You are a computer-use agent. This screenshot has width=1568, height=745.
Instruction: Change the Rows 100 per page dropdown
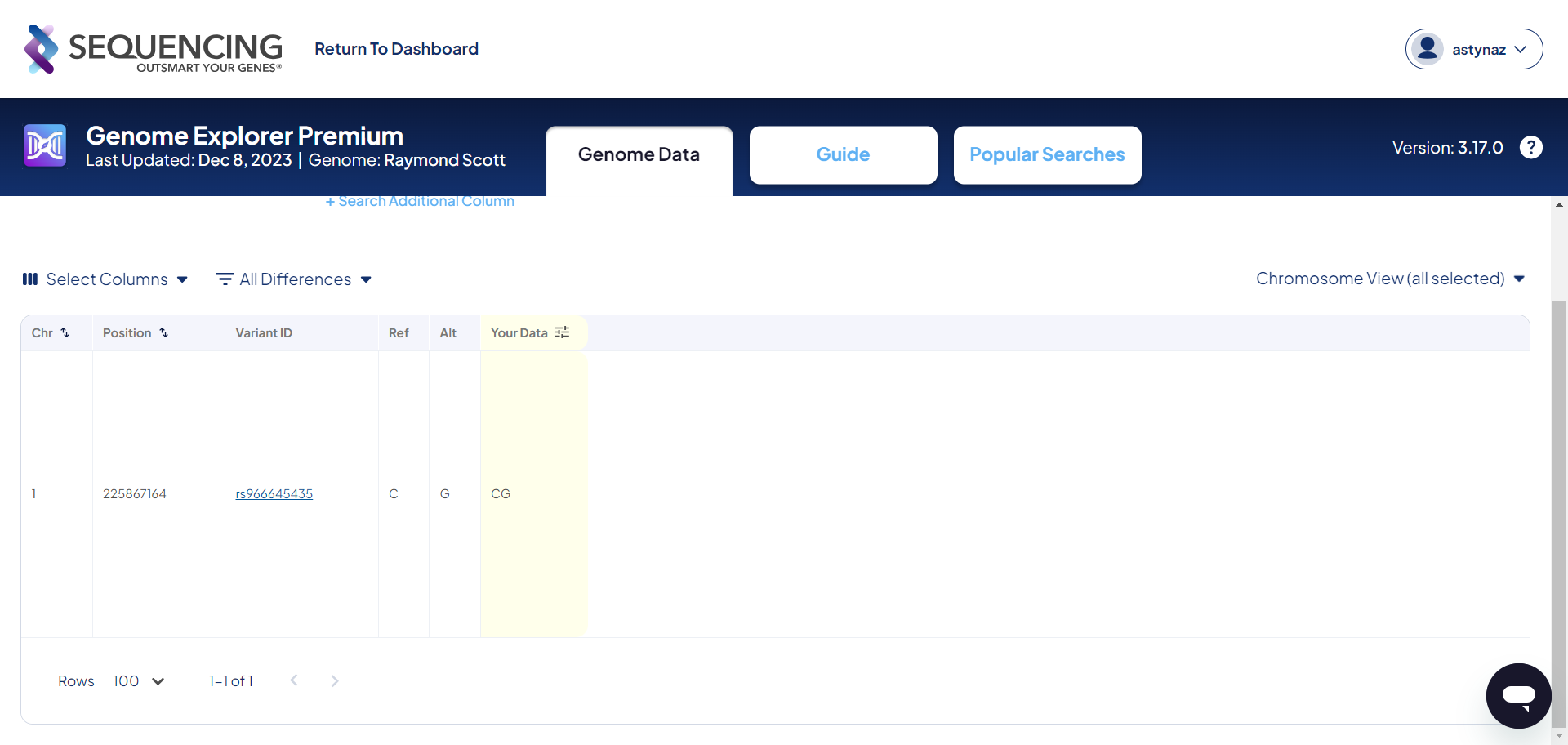tap(138, 681)
